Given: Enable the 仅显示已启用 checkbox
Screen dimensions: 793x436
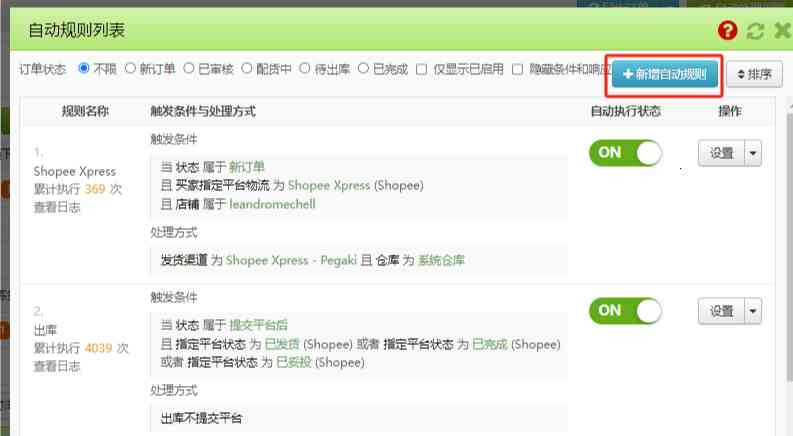Looking at the screenshot, I should pos(421,69).
